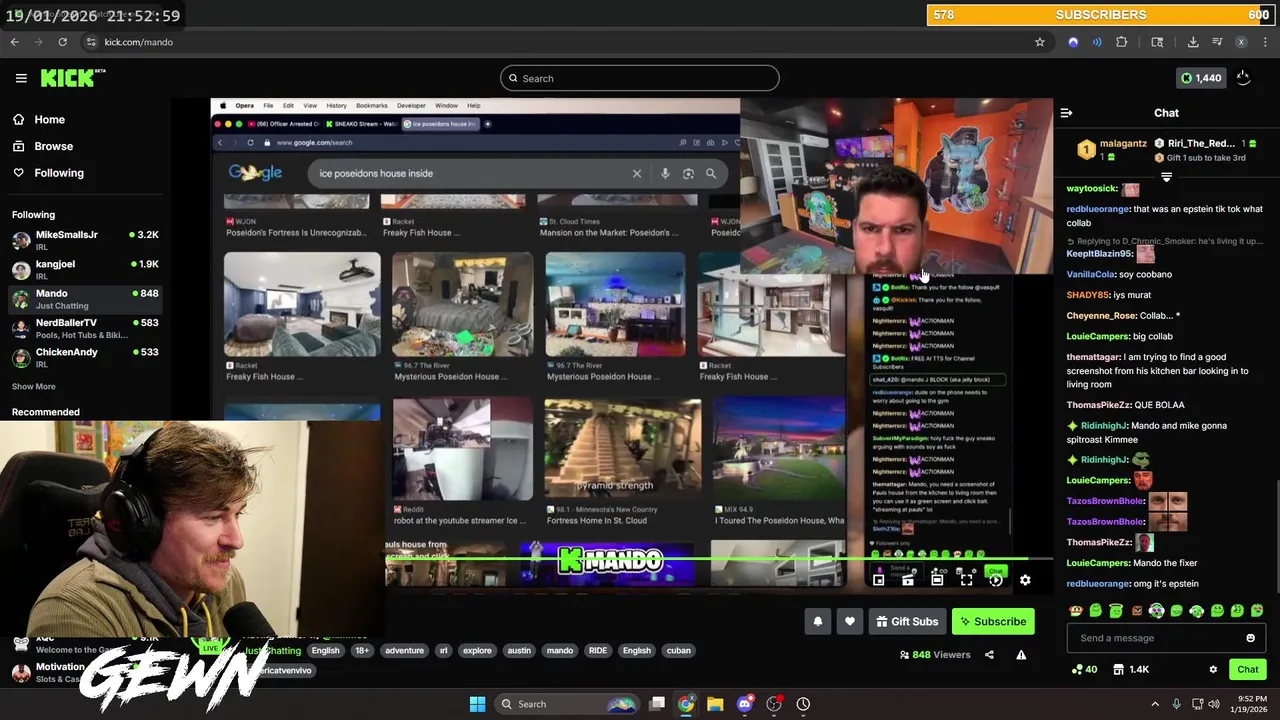This screenshot has height=720, width=1280.
Task: Expand gift leaderboard chevron under Chat
Action: [x=1166, y=177]
